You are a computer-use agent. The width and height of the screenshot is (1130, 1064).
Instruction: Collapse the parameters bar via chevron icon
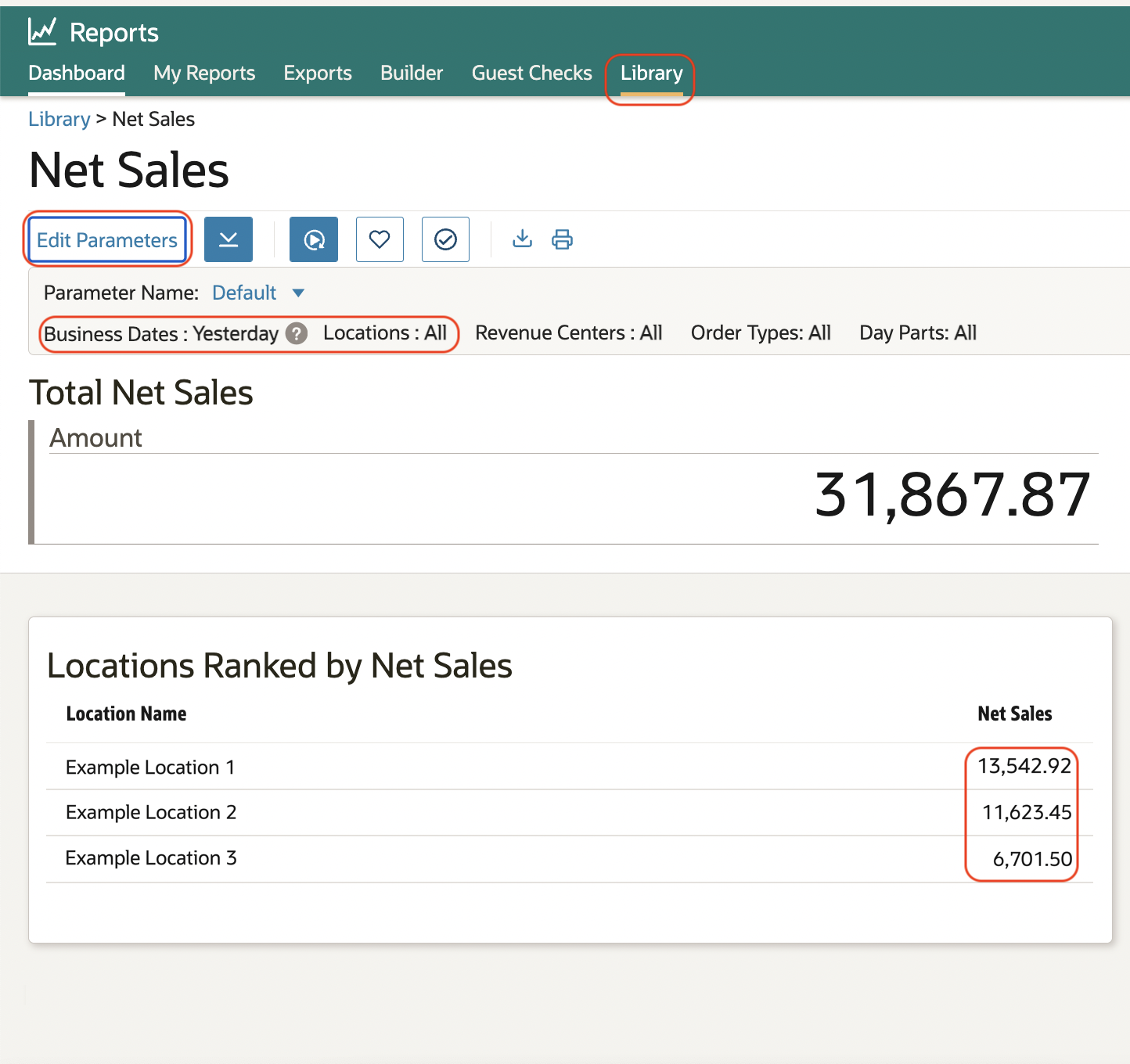click(228, 239)
